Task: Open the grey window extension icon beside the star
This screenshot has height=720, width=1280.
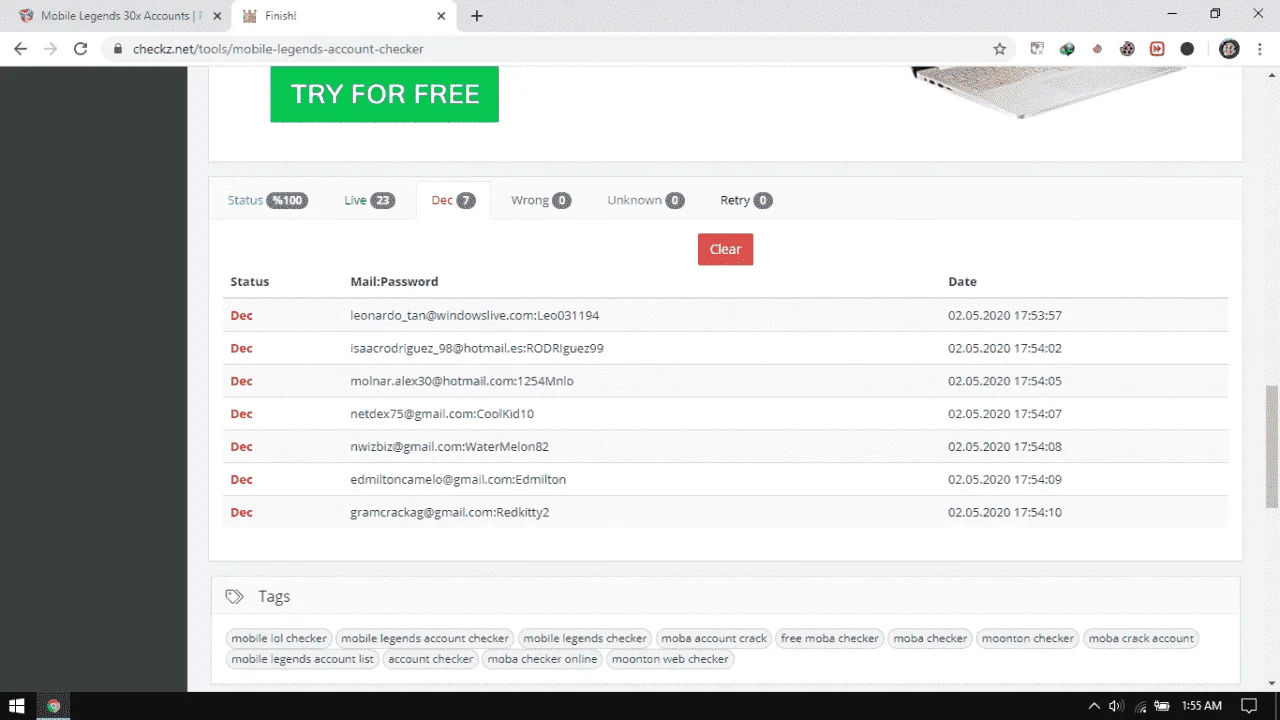Action: [1037, 49]
